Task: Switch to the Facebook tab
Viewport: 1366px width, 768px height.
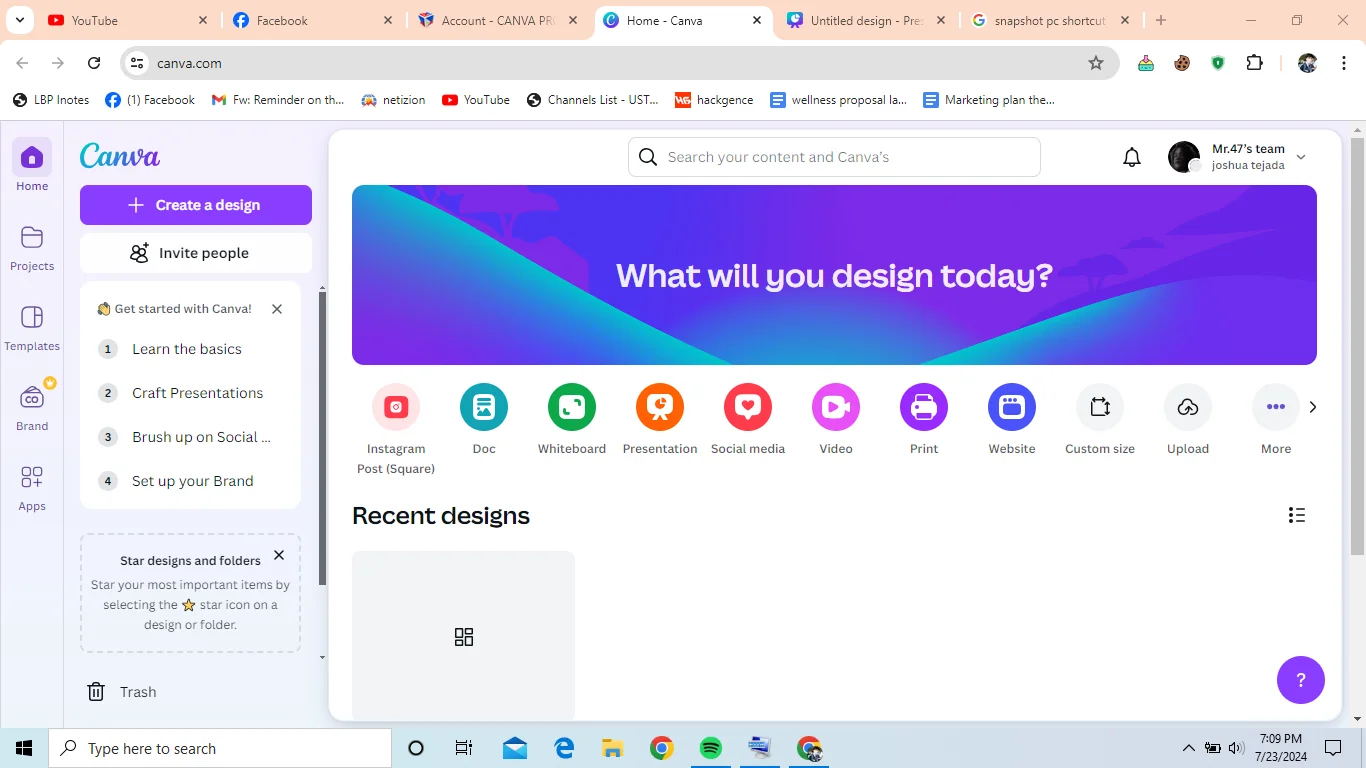Action: (x=313, y=20)
